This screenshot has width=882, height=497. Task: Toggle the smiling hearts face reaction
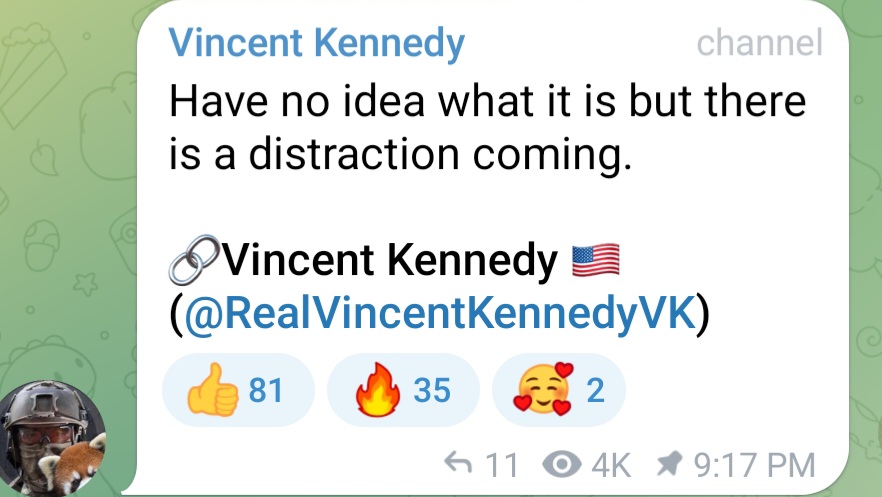(x=558, y=390)
